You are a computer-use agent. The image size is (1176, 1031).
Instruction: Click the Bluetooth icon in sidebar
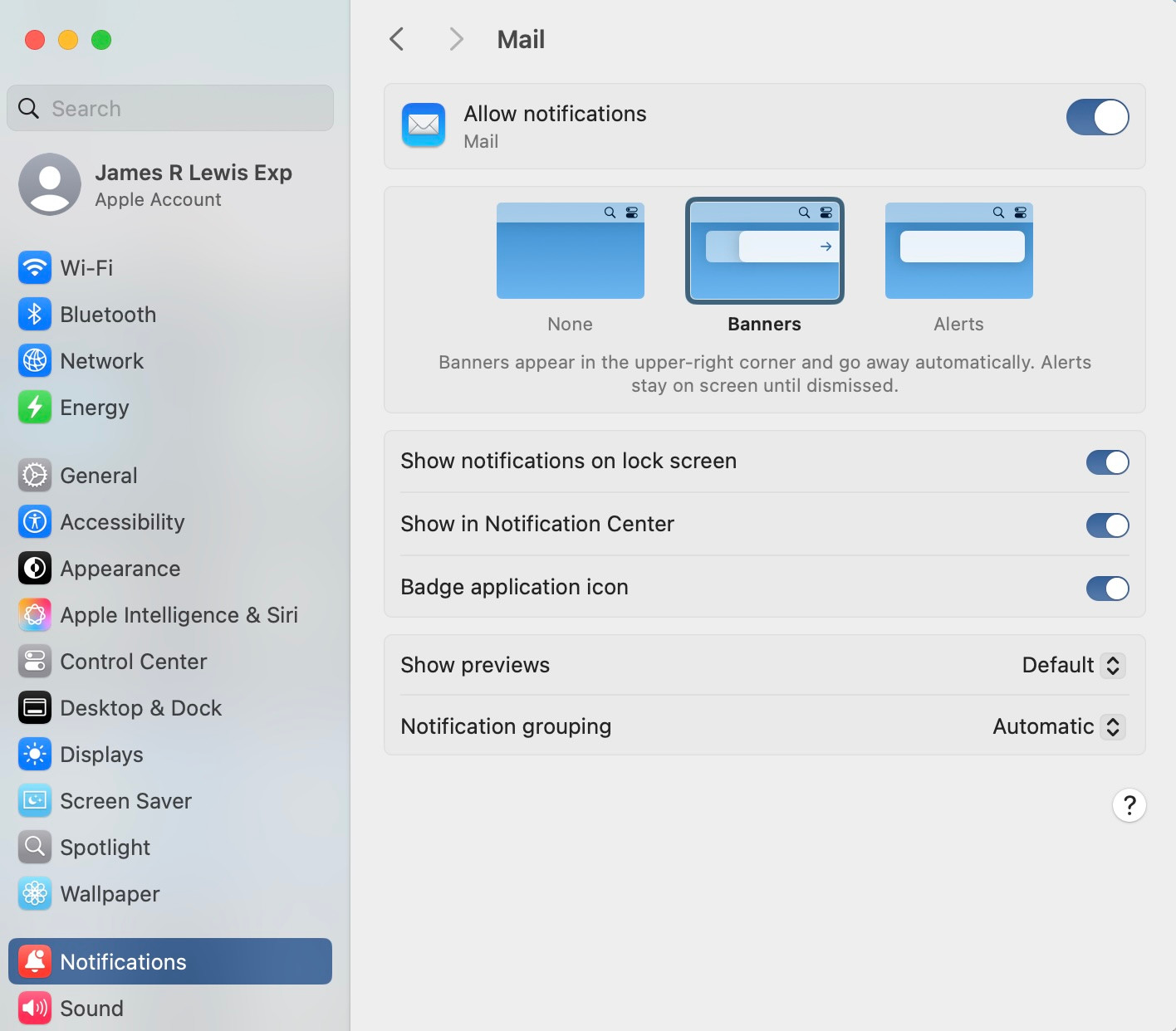click(35, 315)
